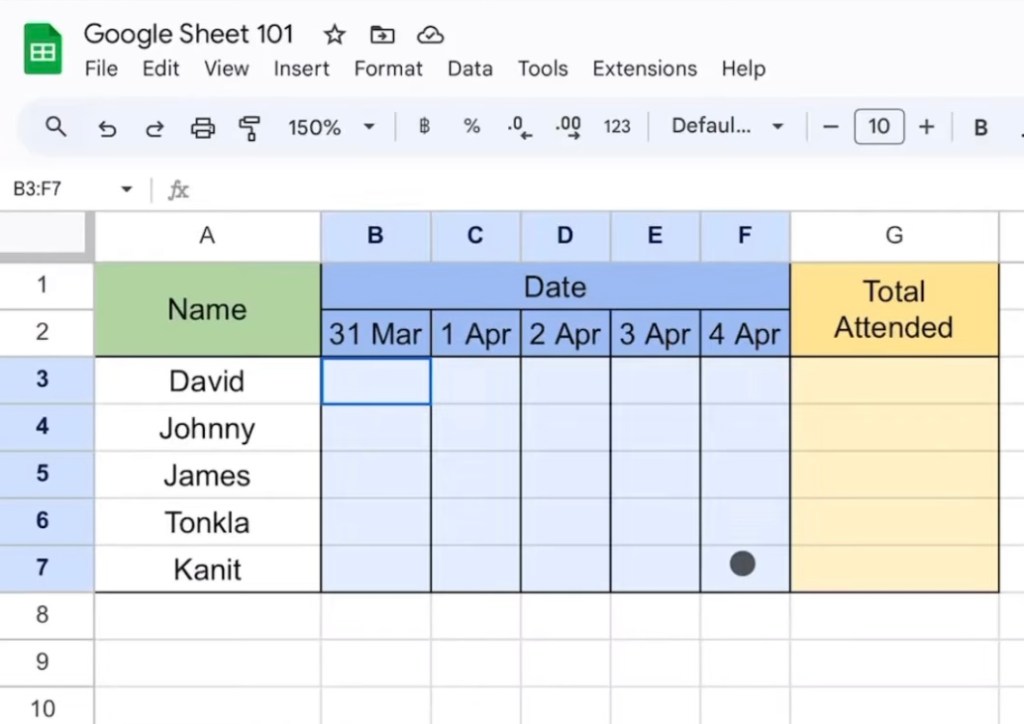Screen dimensions: 1024x724
Task: Format as currency with baht icon
Action: [x=424, y=127]
